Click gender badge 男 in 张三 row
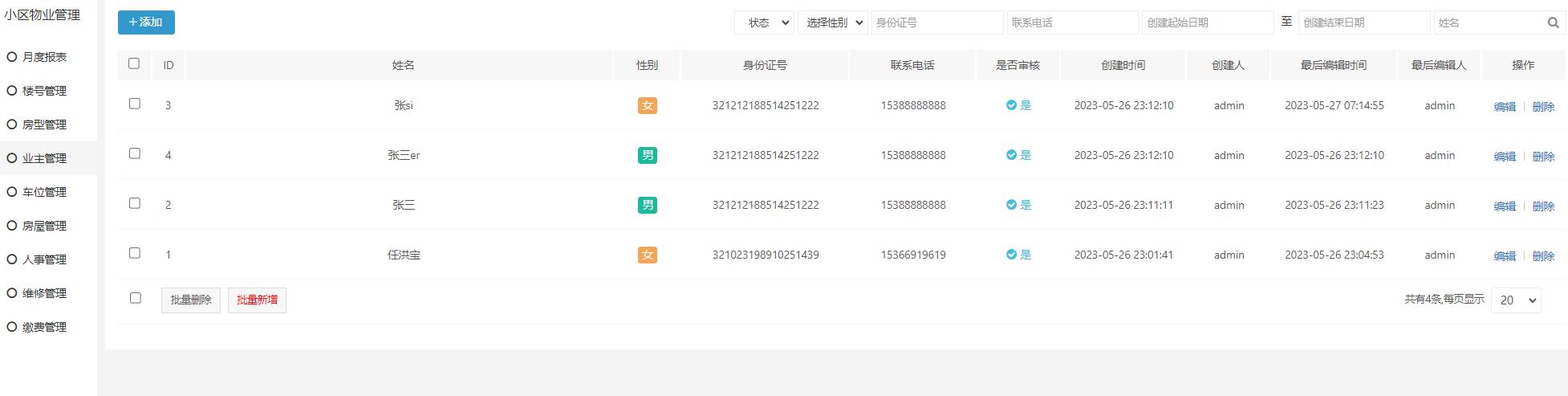This screenshot has height=396, width=1568. (648, 205)
